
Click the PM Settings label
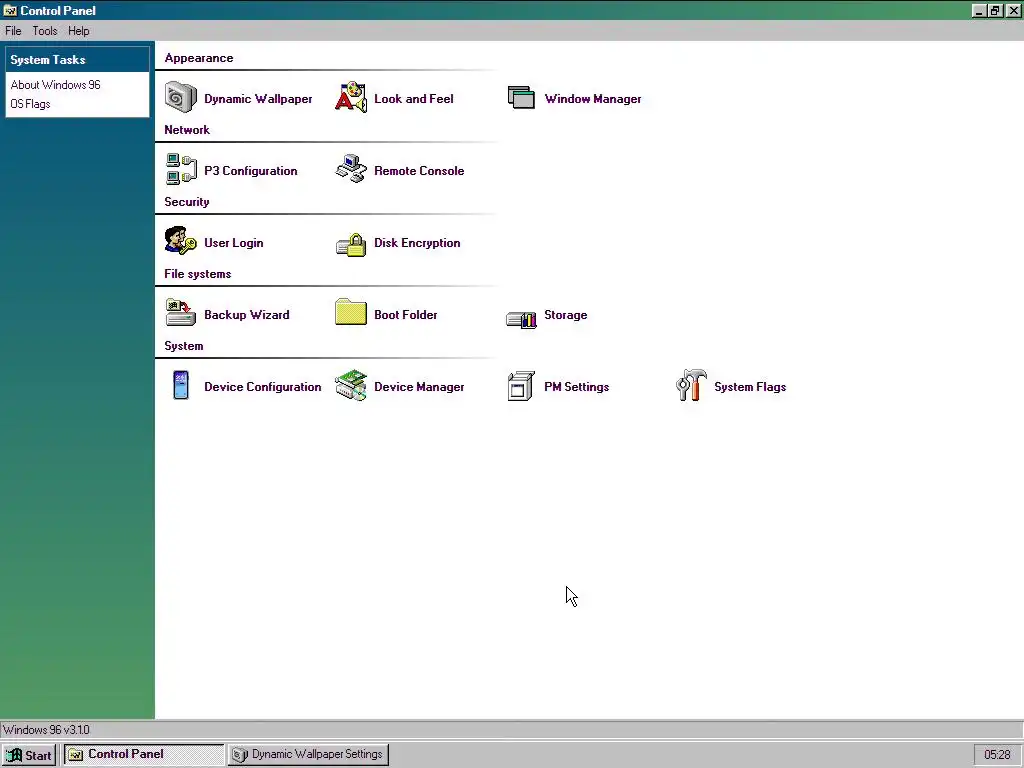point(577,387)
